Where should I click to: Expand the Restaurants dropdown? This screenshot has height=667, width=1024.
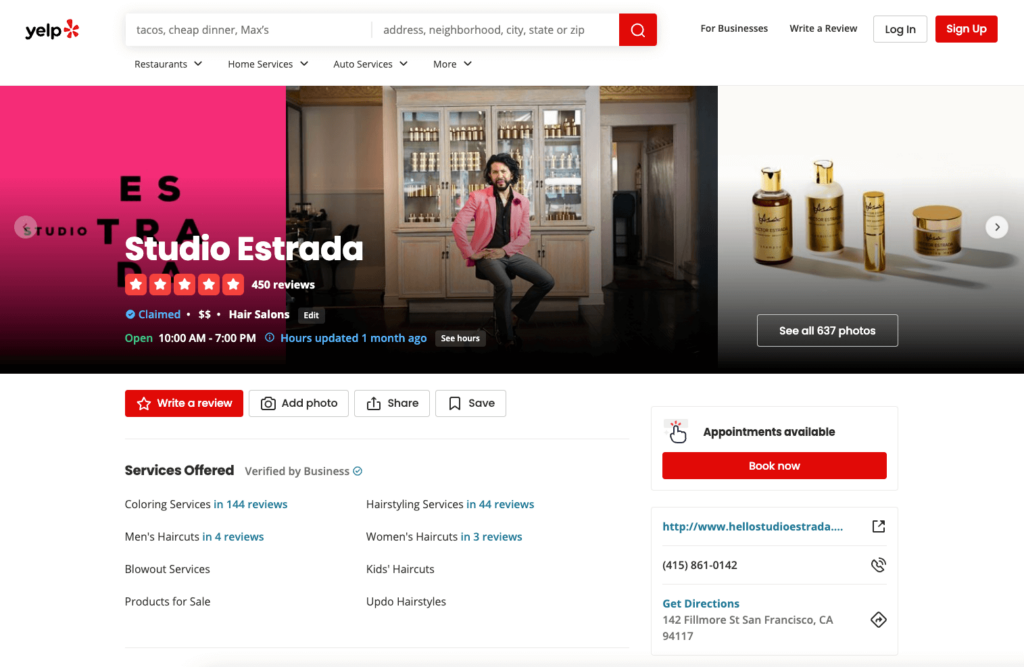tap(168, 64)
